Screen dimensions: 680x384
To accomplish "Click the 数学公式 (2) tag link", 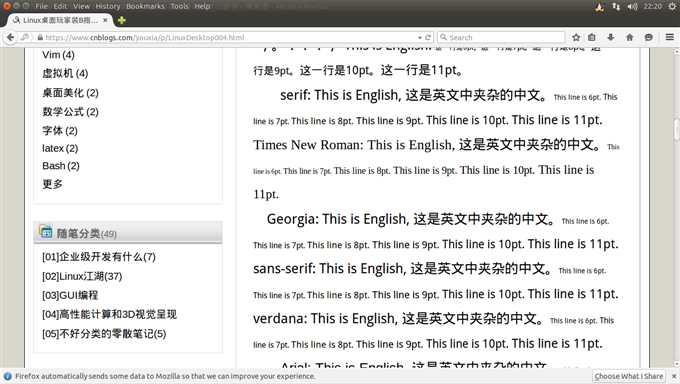I will coord(70,112).
